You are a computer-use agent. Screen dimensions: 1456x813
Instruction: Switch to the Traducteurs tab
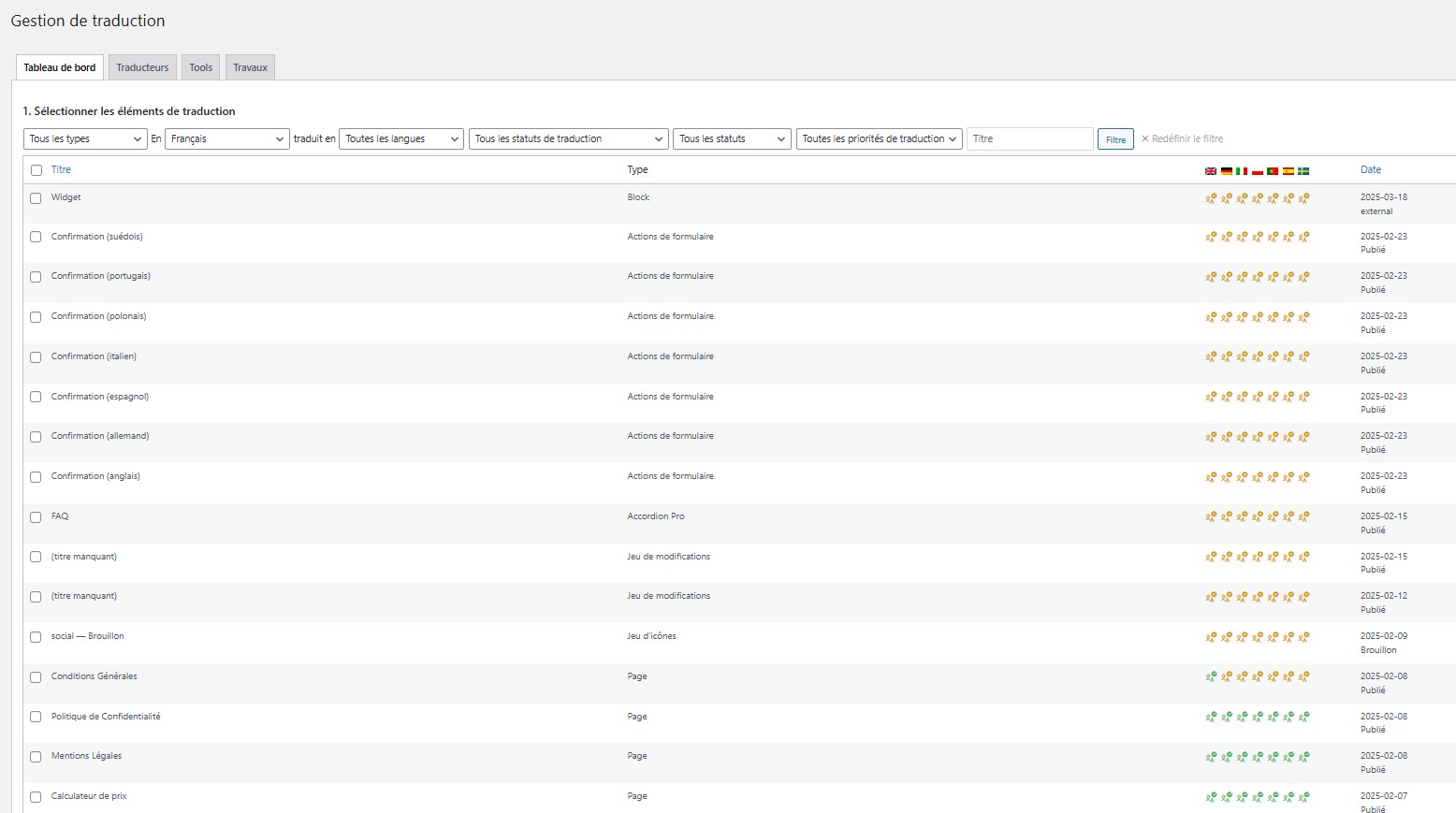pos(142,67)
